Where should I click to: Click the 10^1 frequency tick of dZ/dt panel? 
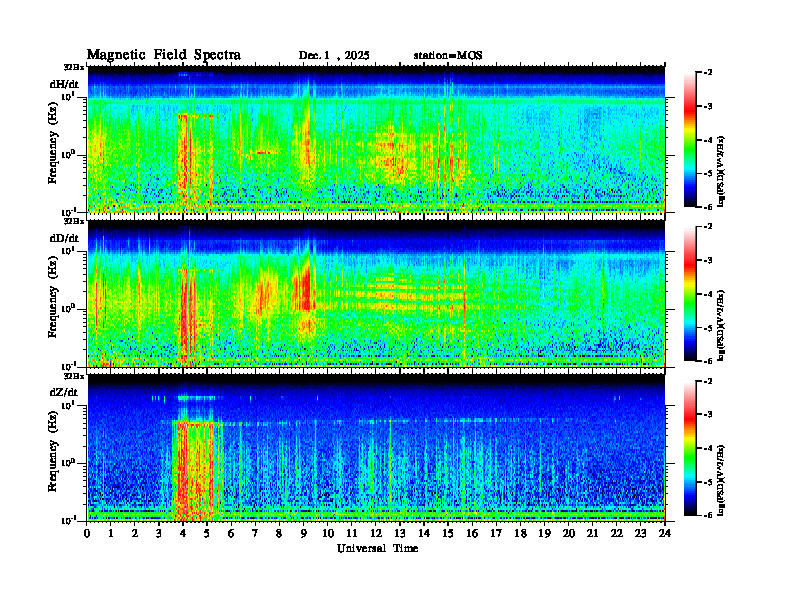(x=68, y=405)
